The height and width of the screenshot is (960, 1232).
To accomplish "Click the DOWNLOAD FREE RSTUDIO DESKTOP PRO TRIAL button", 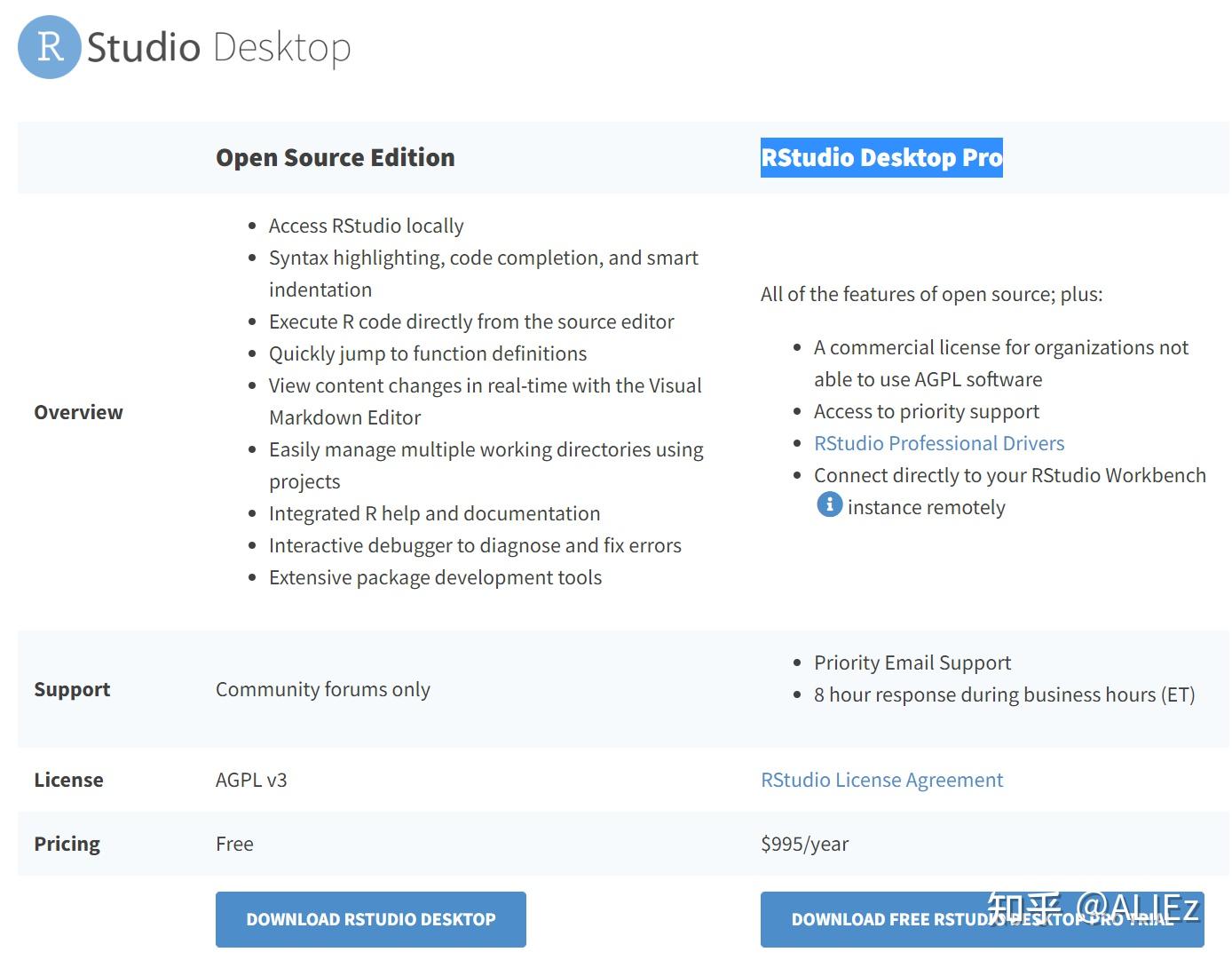I will 982,919.
